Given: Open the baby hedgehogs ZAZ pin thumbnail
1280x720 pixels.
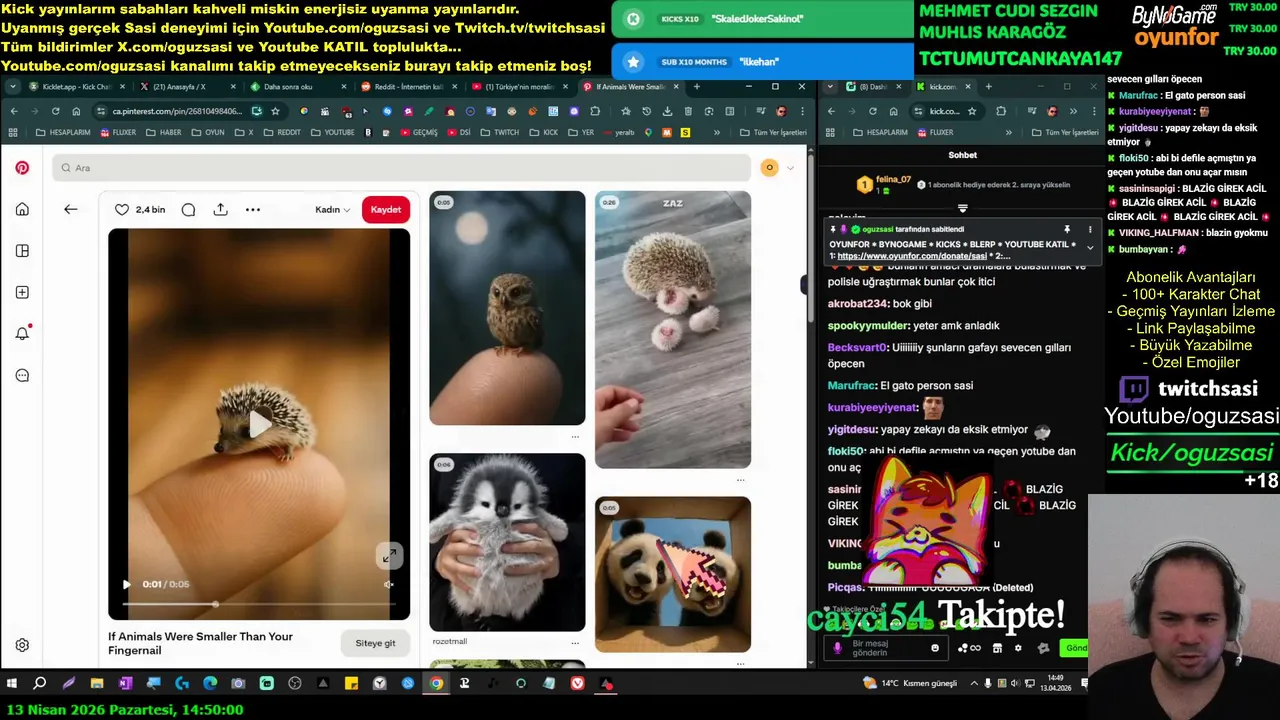Looking at the screenshot, I should tap(673, 329).
